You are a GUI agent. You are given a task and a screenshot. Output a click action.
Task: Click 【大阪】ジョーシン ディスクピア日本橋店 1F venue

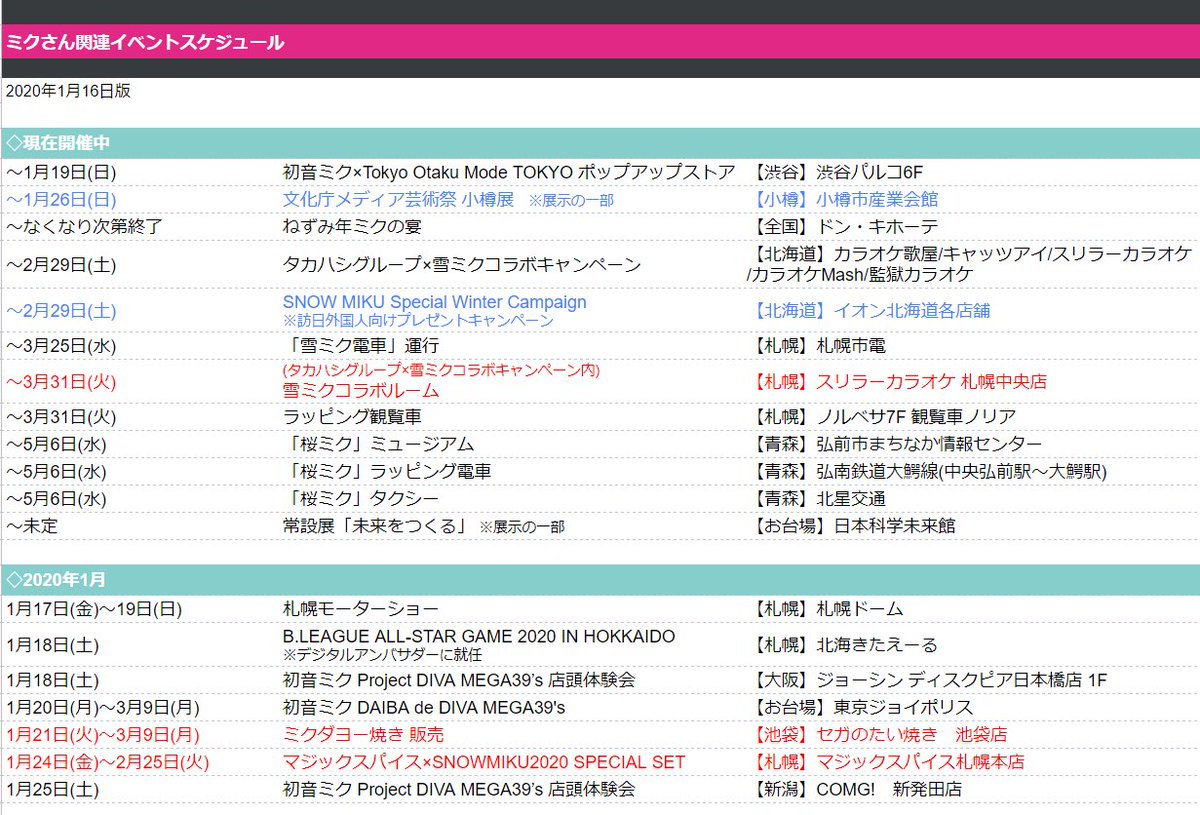[x=927, y=680]
